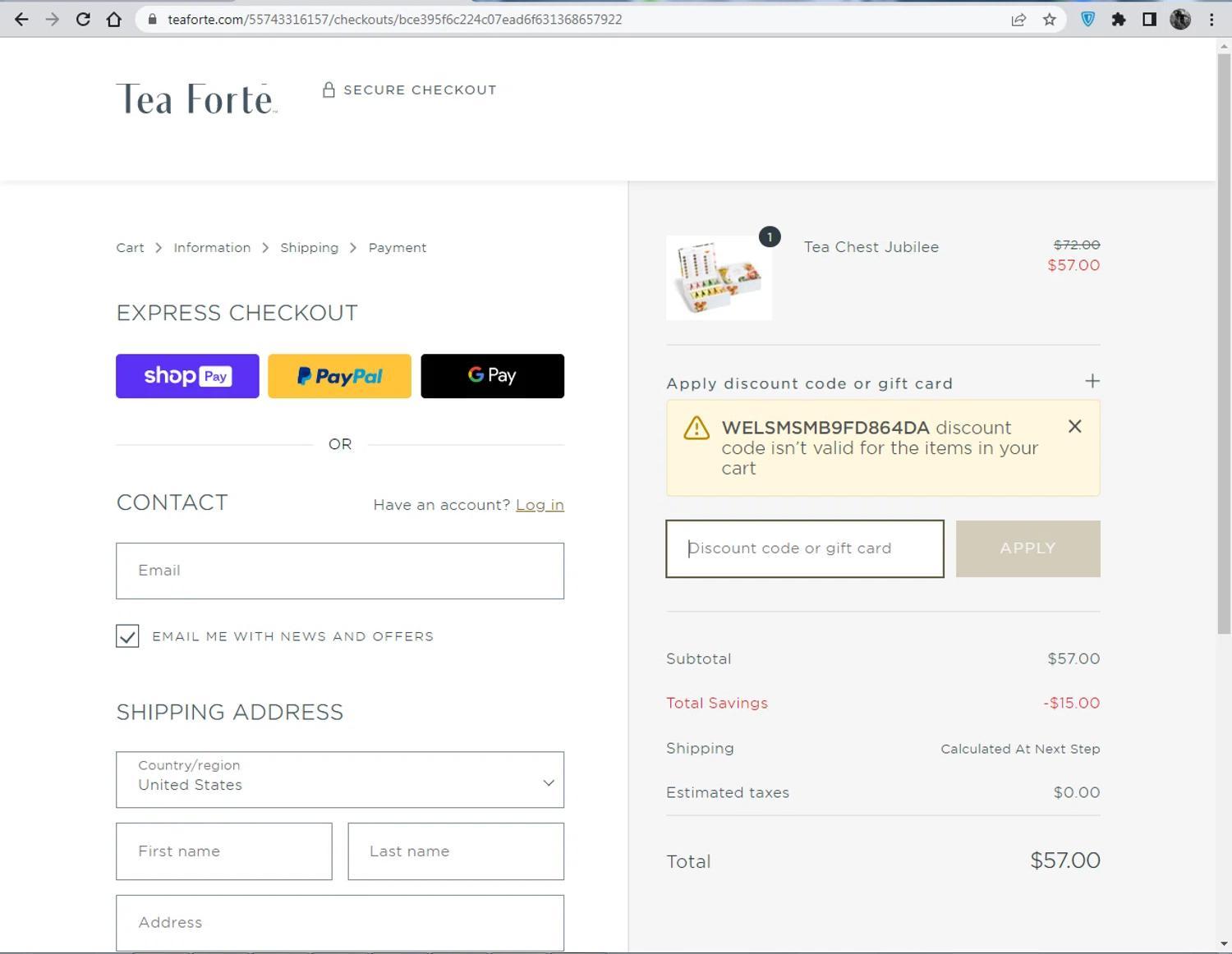Viewport: 1232px width, 954px height.
Task: Expand discount section with plus icon
Action: (1092, 381)
